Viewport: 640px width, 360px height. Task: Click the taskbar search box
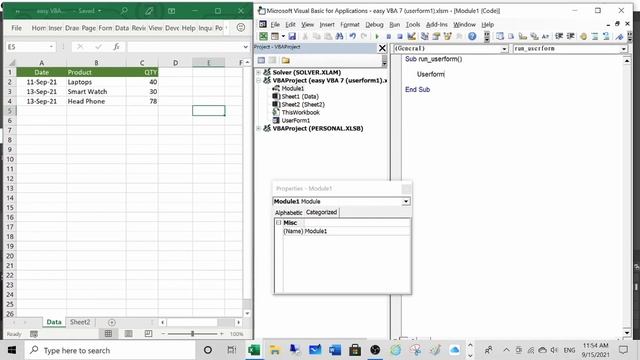point(110,350)
